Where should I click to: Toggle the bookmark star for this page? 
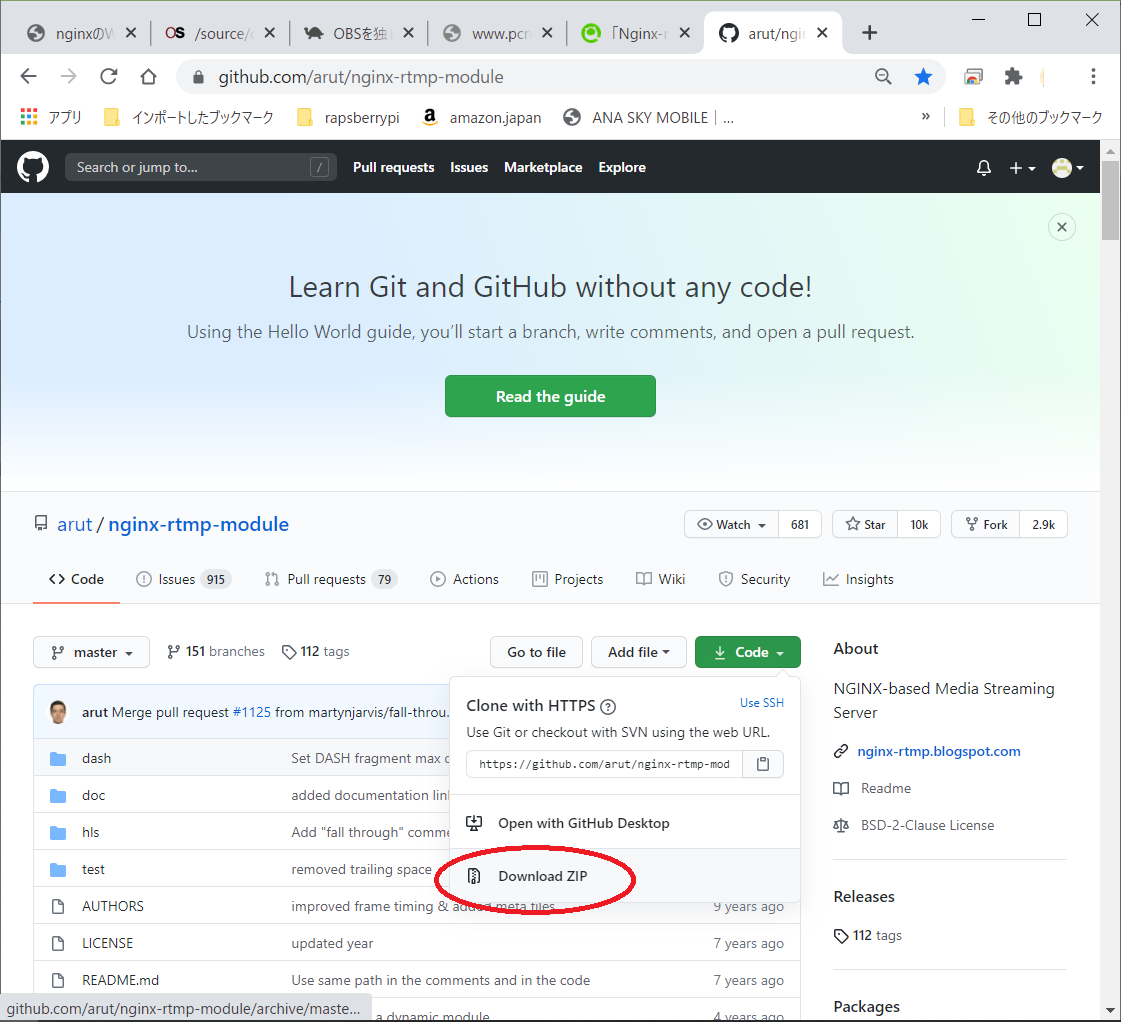click(x=923, y=76)
